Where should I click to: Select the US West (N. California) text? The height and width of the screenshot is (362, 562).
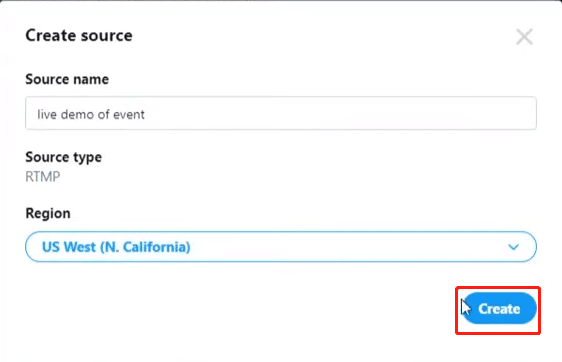(116, 247)
